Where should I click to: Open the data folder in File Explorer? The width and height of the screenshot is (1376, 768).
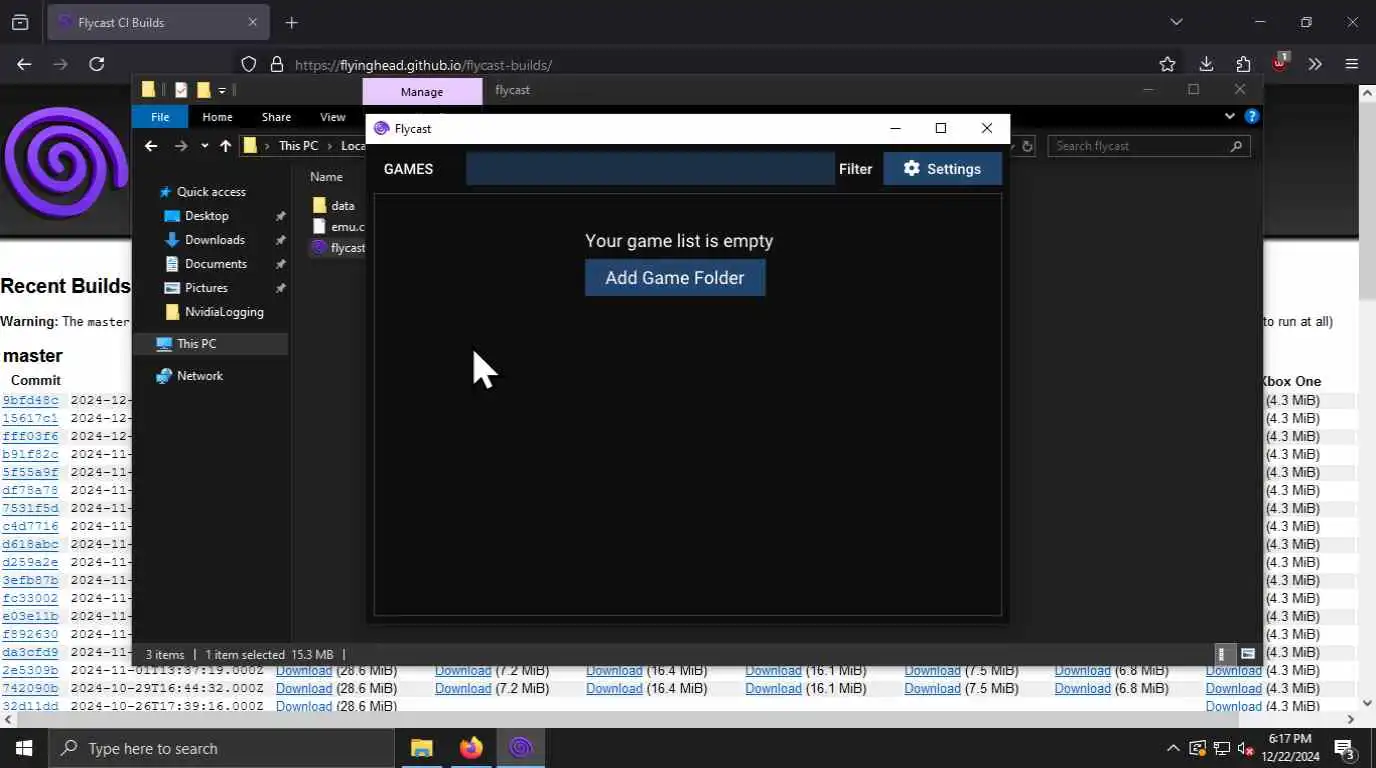(x=333, y=205)
